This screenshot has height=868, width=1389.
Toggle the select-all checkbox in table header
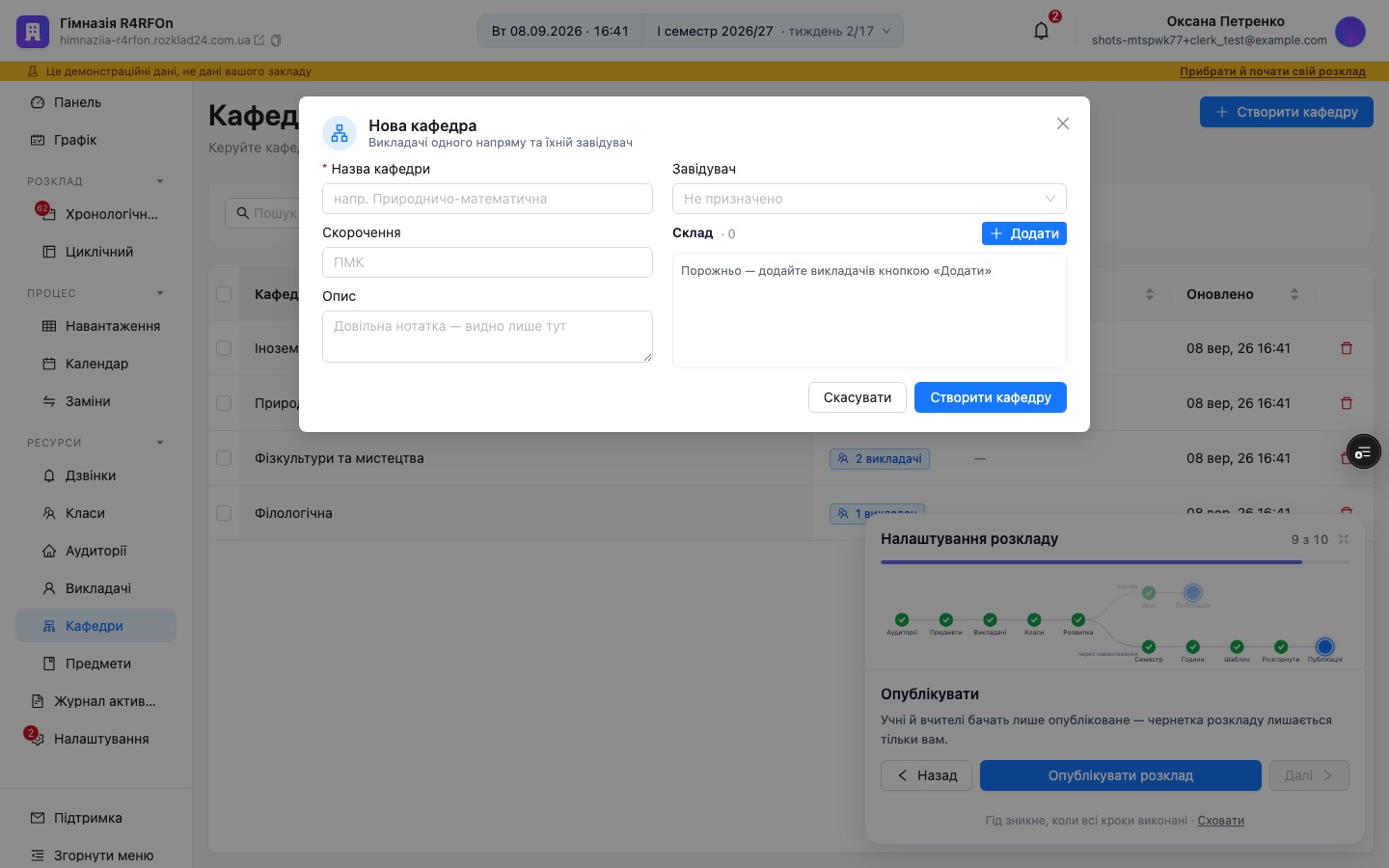point(224,294)
